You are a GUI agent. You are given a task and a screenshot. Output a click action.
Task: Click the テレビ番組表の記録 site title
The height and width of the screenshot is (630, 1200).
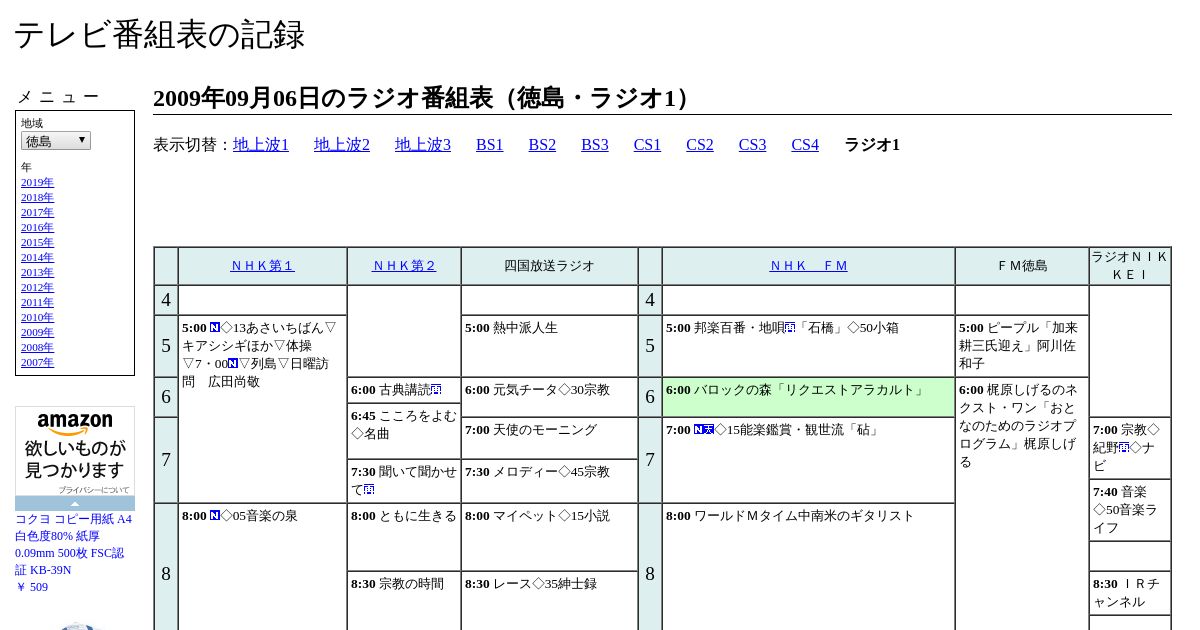[x=159, y=35]
